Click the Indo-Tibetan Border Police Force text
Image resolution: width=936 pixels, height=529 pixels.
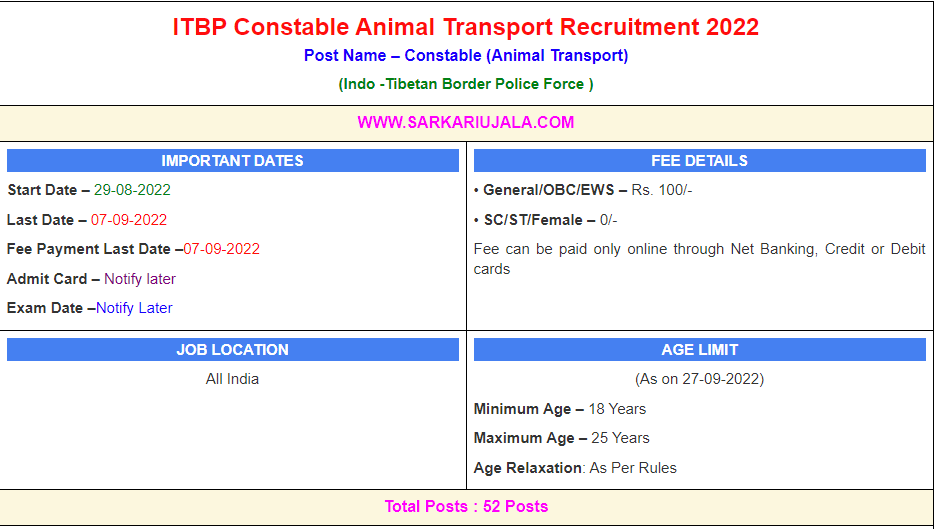click(x=466, y=84)
